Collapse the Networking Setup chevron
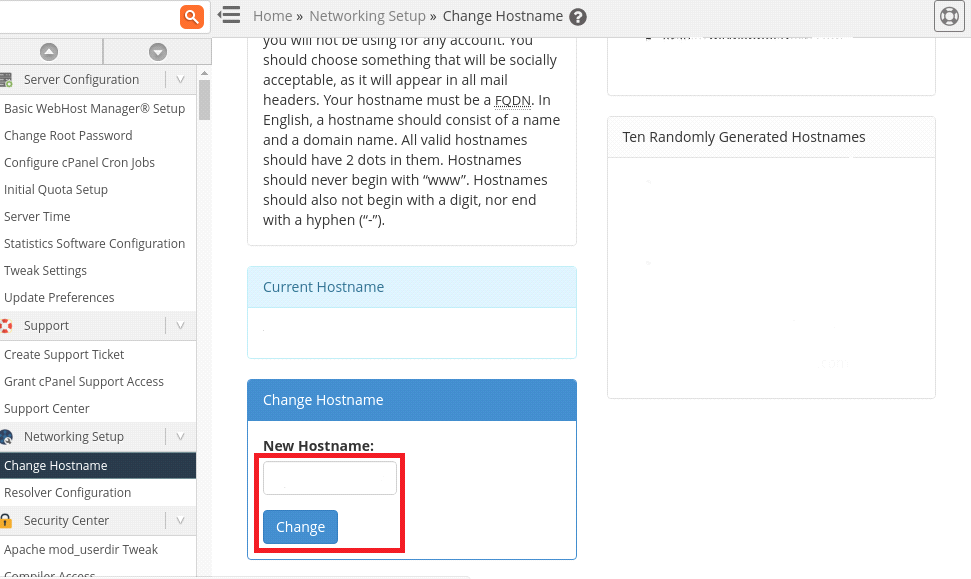The width and height of the screenshot is (971, 579). 180,436
